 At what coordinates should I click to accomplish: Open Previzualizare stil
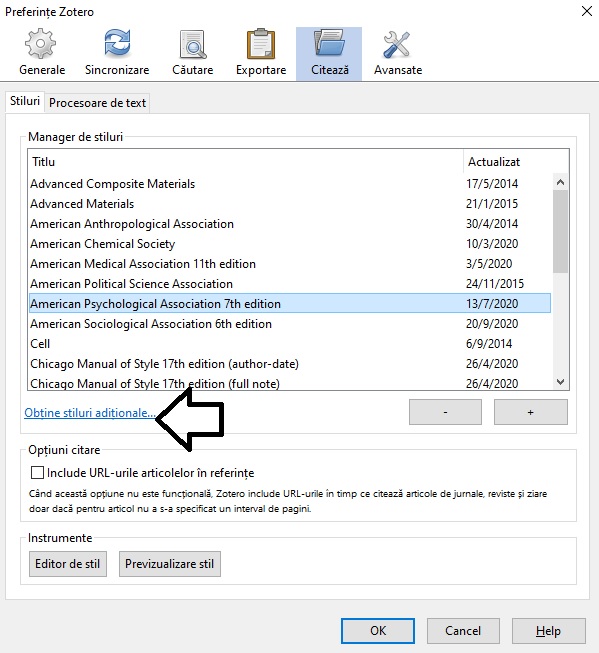pyautogui.click(x=170, y=564)
